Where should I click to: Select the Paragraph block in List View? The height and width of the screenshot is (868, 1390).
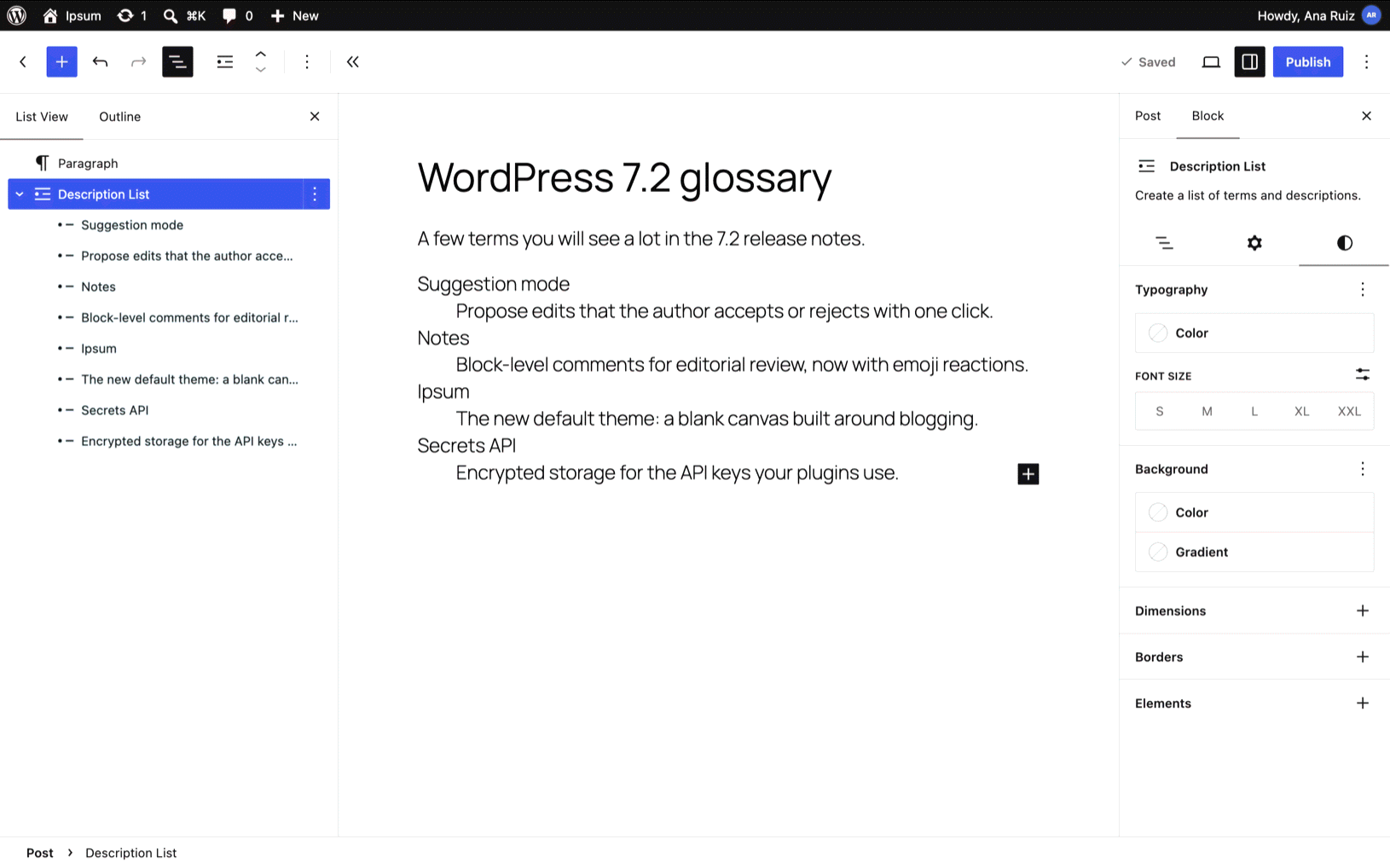coord(169,163)
